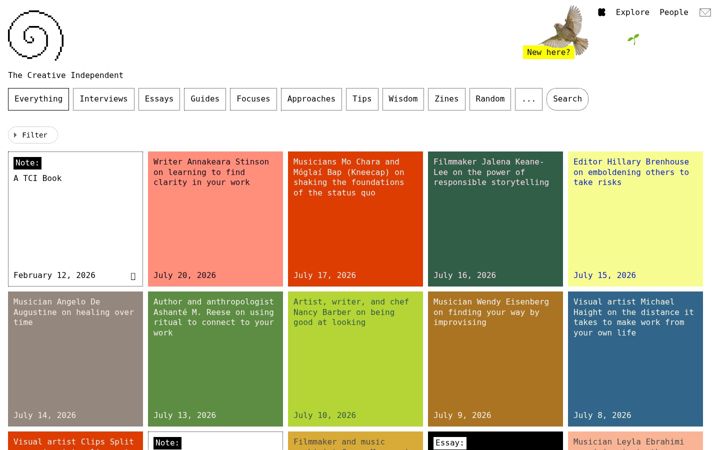Click the 'Note:' label above A TCI Book
720x450 pixels.
[x=27, y=163]
